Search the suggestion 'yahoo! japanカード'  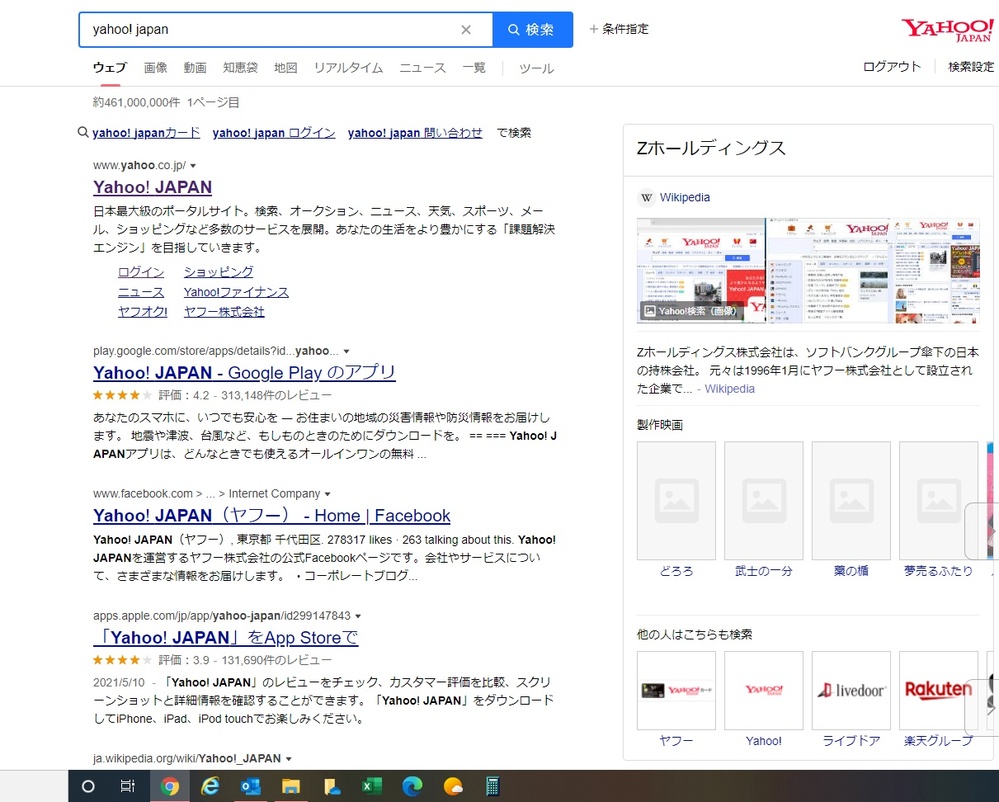pyautogui.click(x=146, y=132)
